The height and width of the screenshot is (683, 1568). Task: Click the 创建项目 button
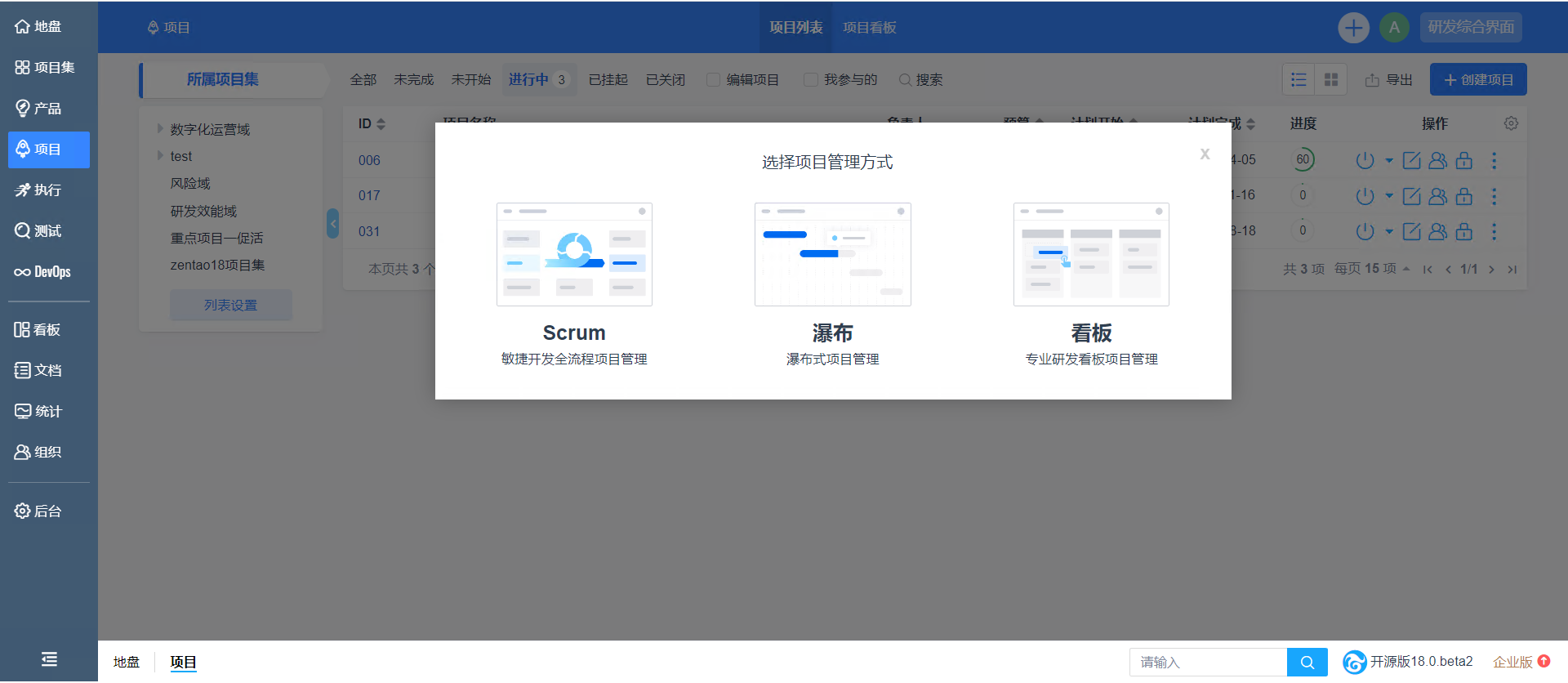pos(1478,80)
